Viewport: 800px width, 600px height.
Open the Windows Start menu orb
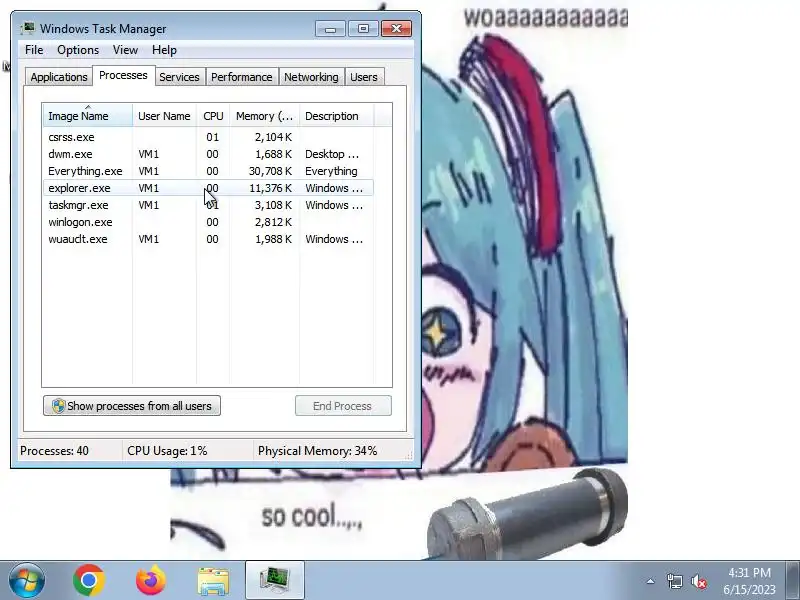[27, 580]
